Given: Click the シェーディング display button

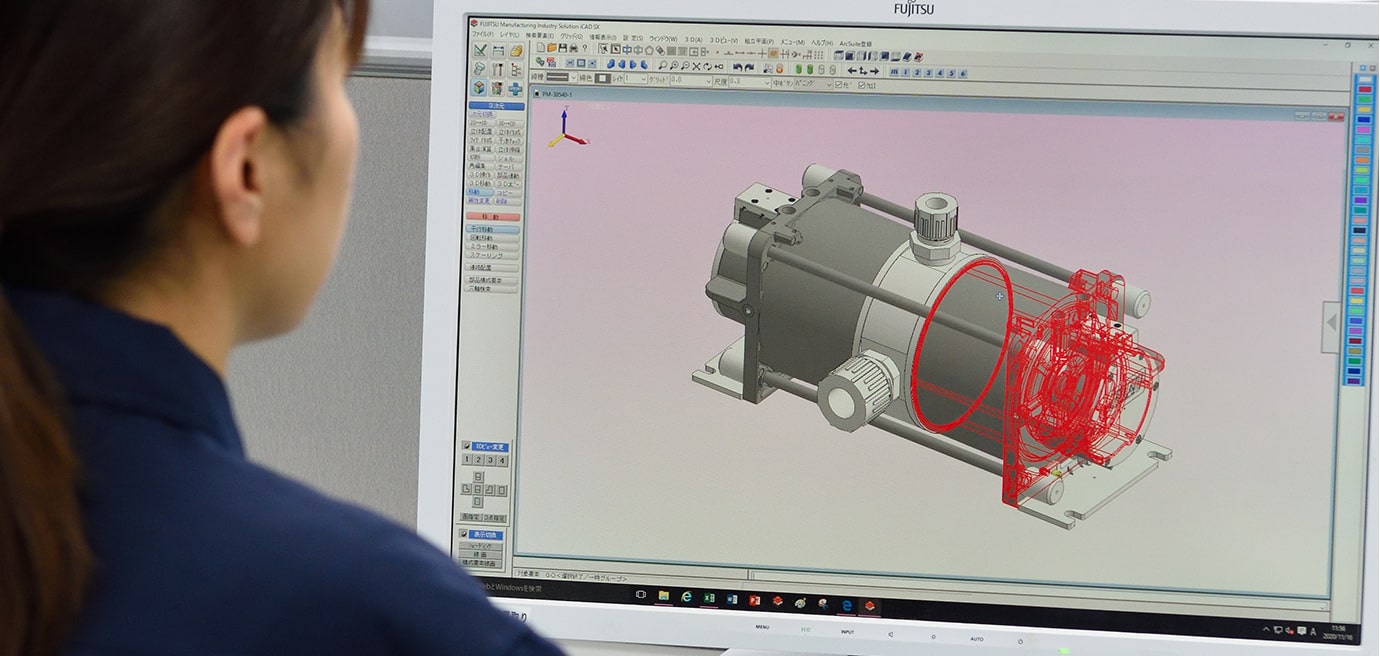Looking at the screenshot, I should (x=483, y=546).
